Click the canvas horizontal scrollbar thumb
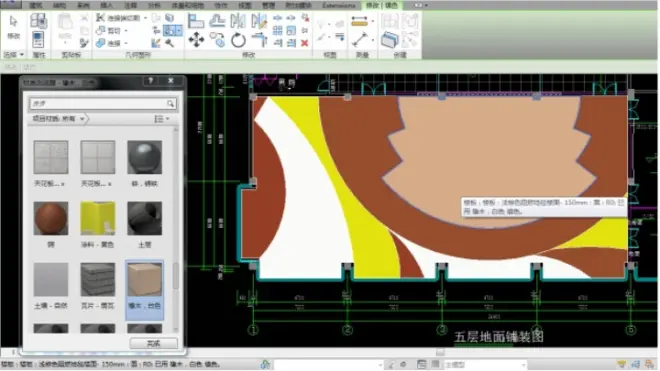The width and height of the screenshot is (660, 371). 440,352
